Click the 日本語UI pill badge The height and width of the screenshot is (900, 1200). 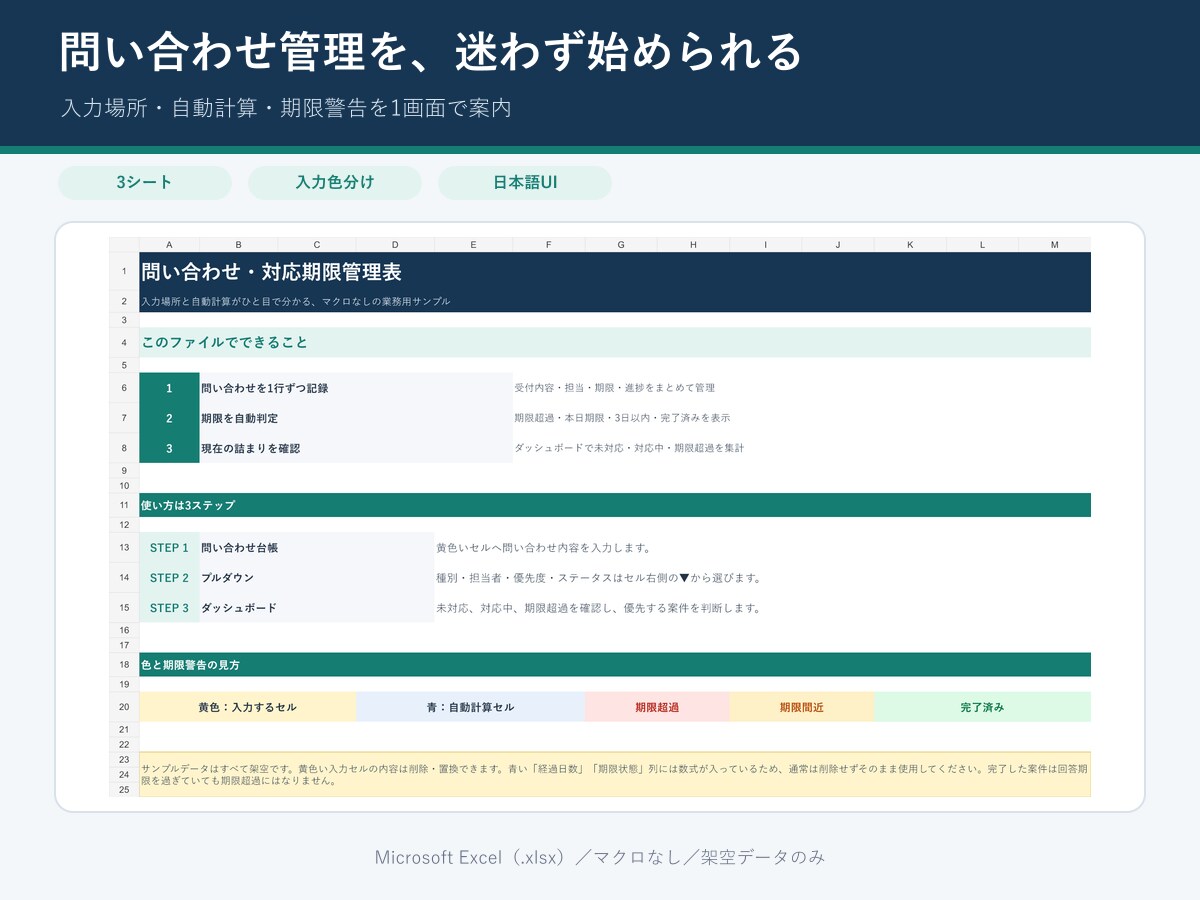coord(525,183)
